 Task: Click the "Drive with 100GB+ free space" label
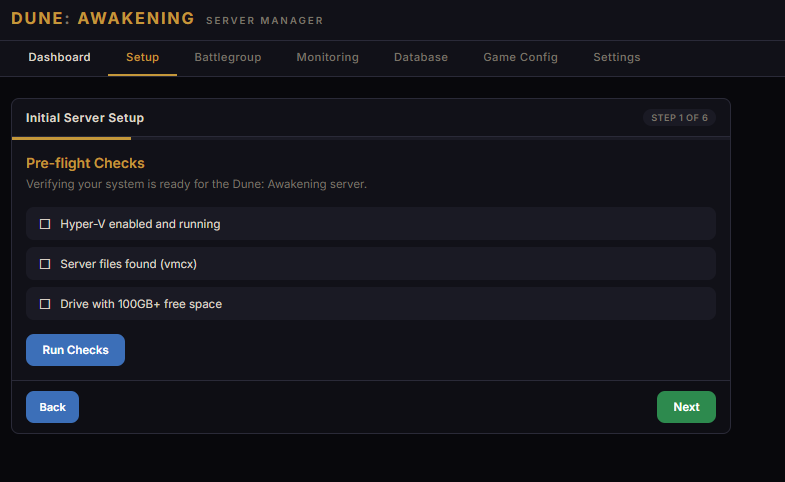[x=141, y=304]
